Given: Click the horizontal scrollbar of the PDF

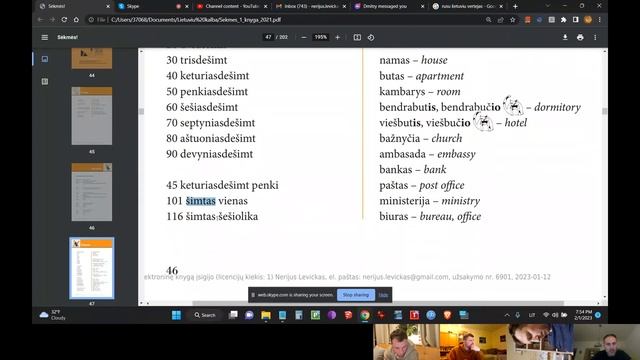Looking at the screenshot, I should pyautogui.click(x=378, y=303).
